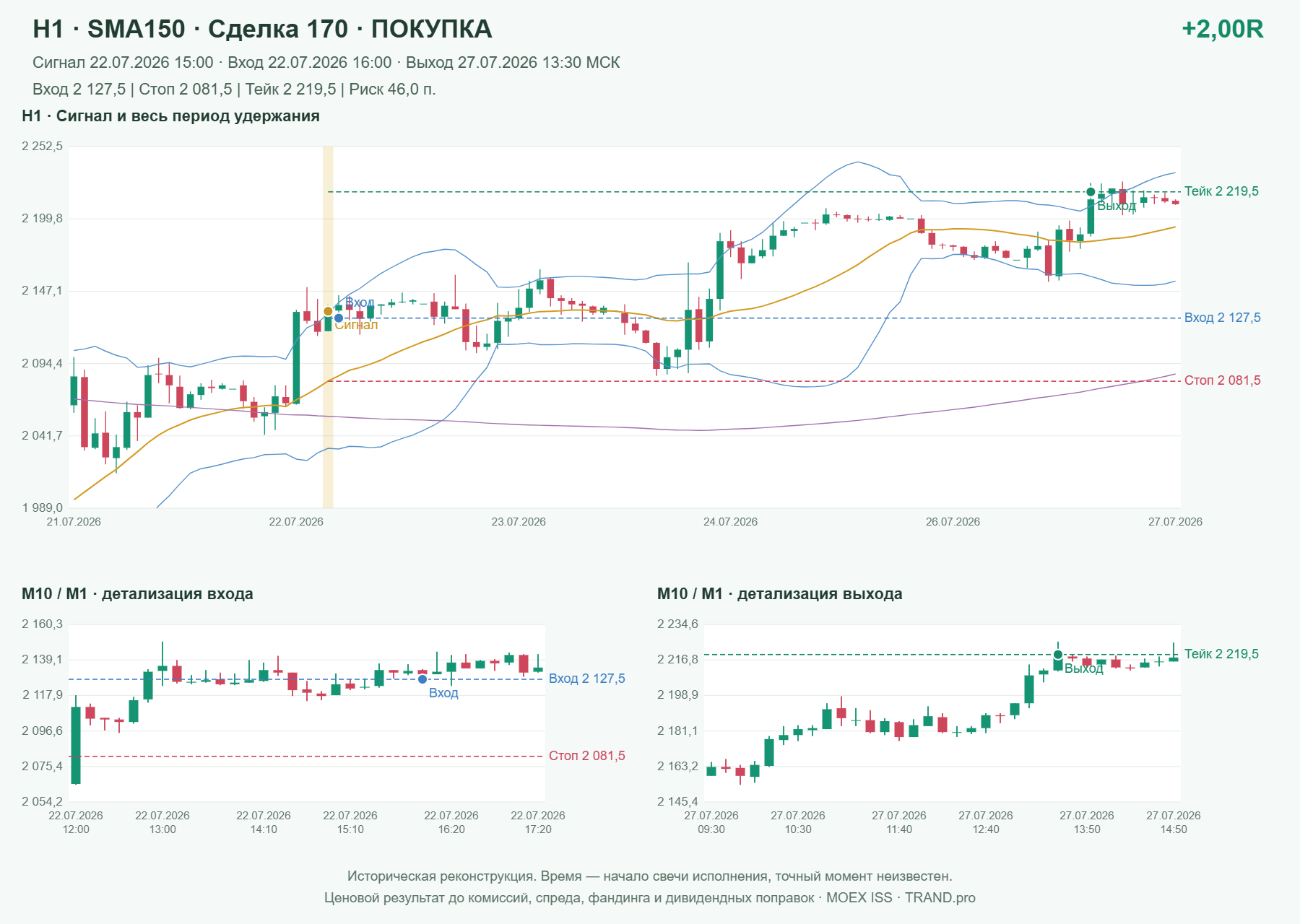Click the 2 252,5 price axis label
Screen dimensions: 1300x924
tap(42, 147)
